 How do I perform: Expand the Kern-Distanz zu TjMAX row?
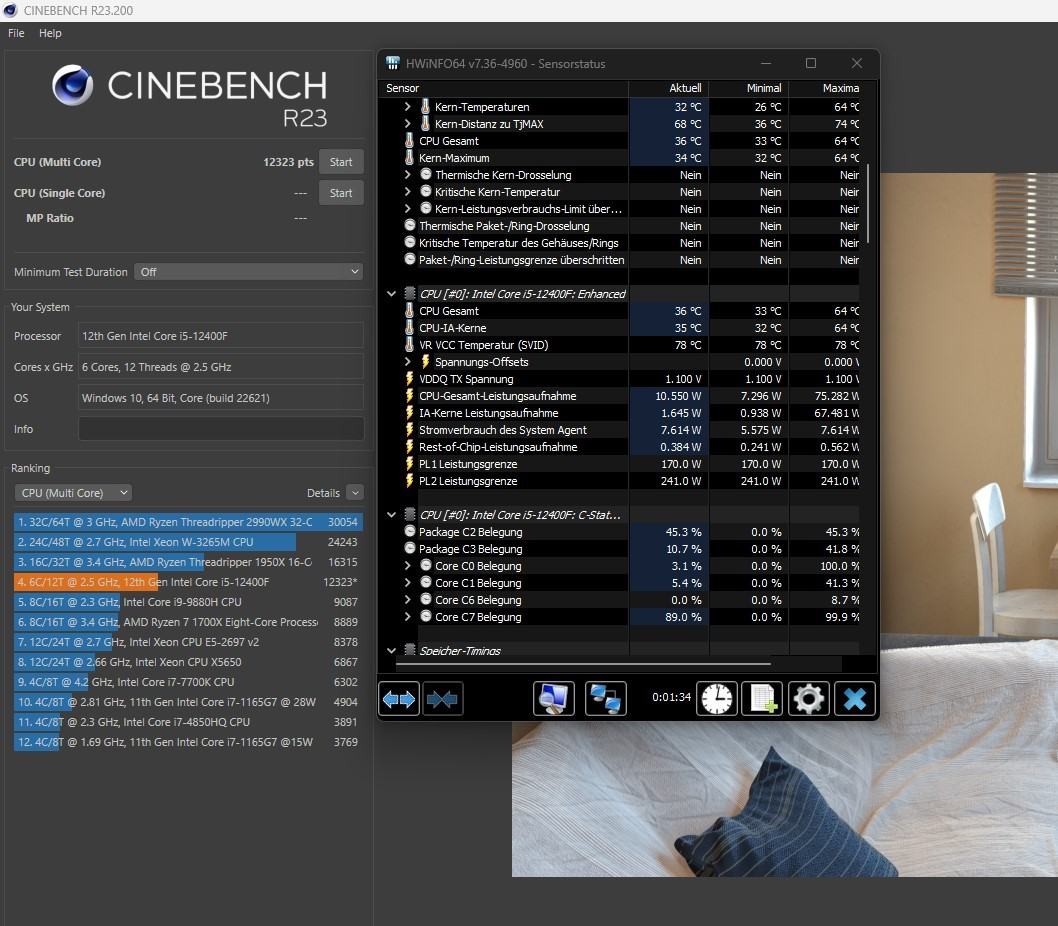pyautogui.click(x=408, y=124)
